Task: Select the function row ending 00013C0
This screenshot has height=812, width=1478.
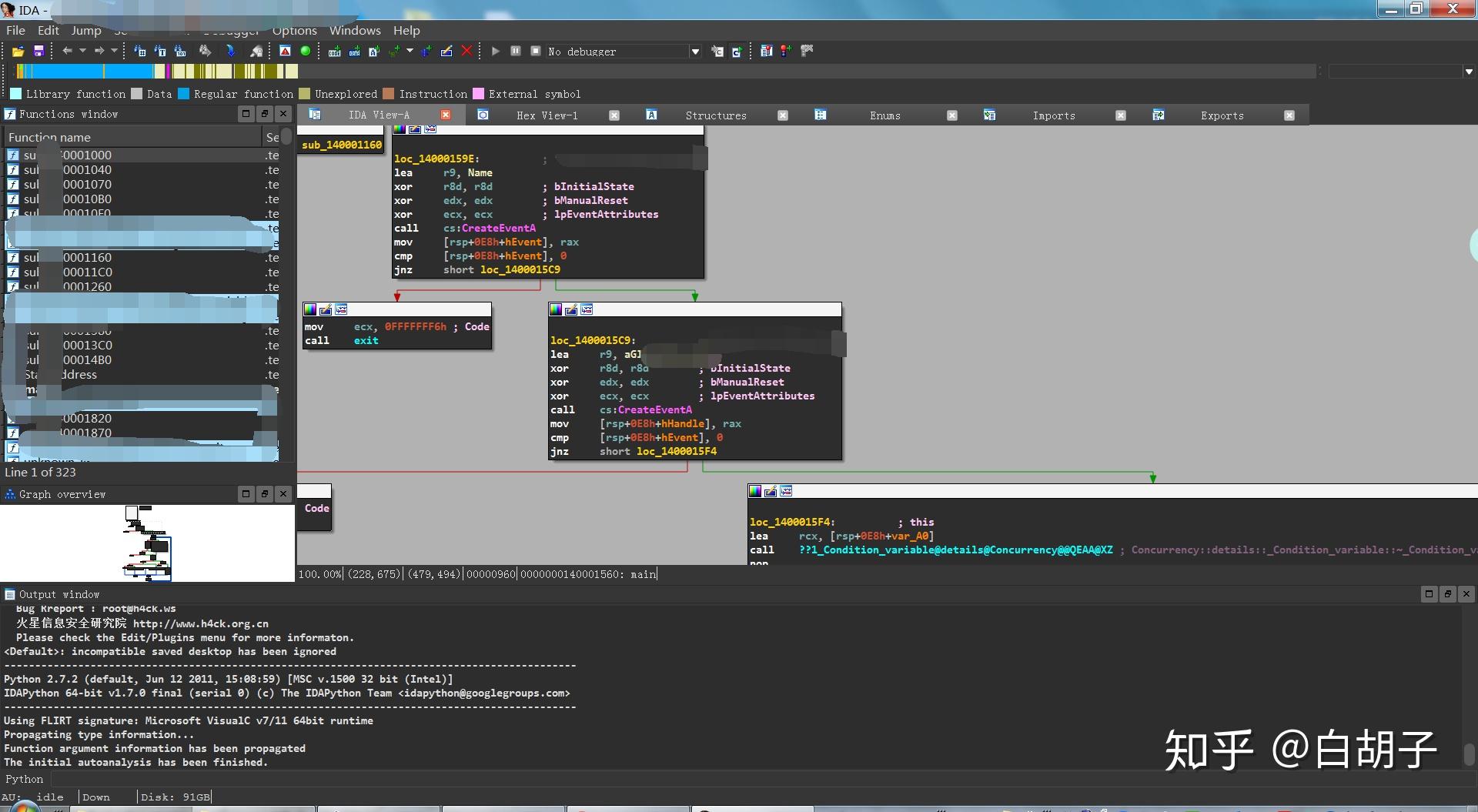Action: click(142, 346)
